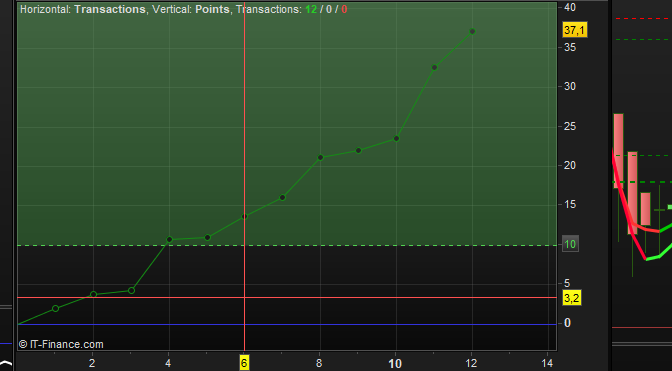Click the data point at transaction 8

point(320,157)
